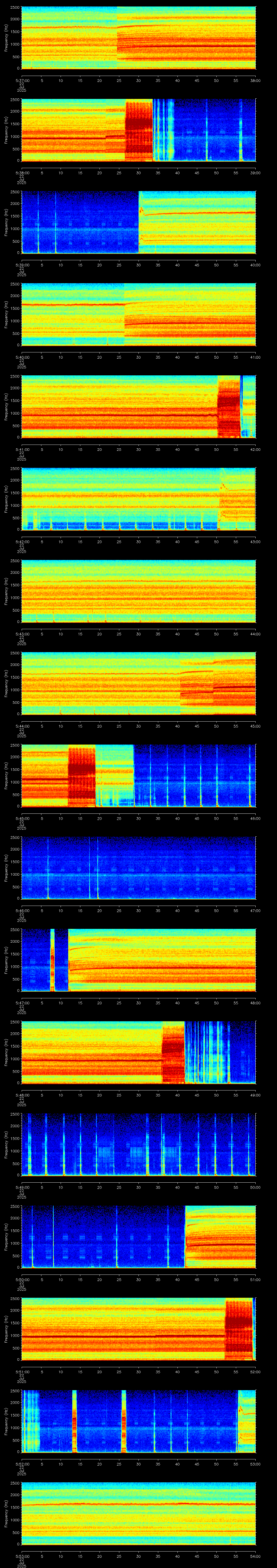This screenshot has height=1568, width=277.
Task: Click the red broadband burst in 5:38:00 spectrogram
Action: (x=139, y=130)
